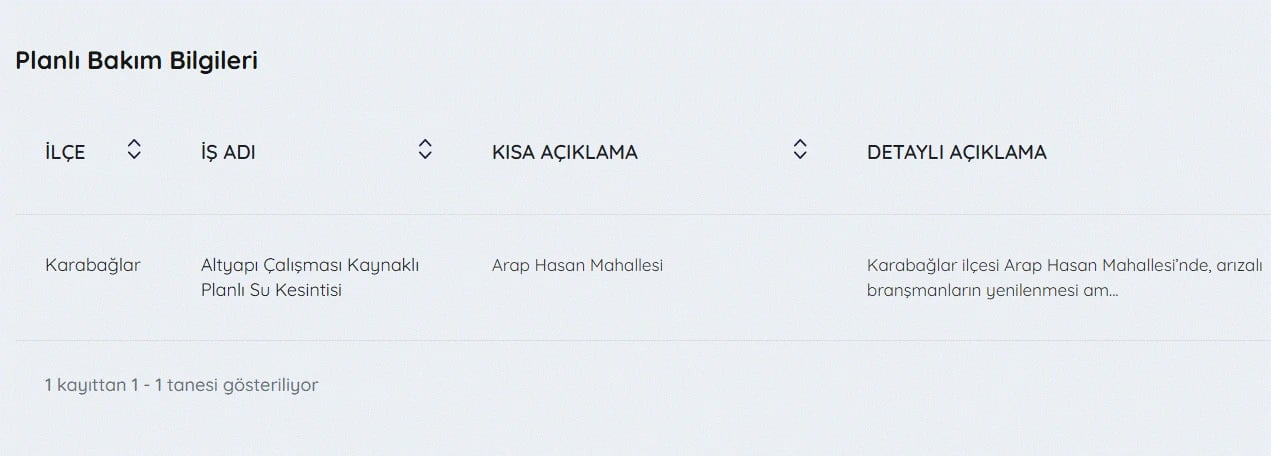Click 'branşmanların yenilenmesi am…' text line
The height and width of the screenshot is (456, 1271).
pos(992,291)
